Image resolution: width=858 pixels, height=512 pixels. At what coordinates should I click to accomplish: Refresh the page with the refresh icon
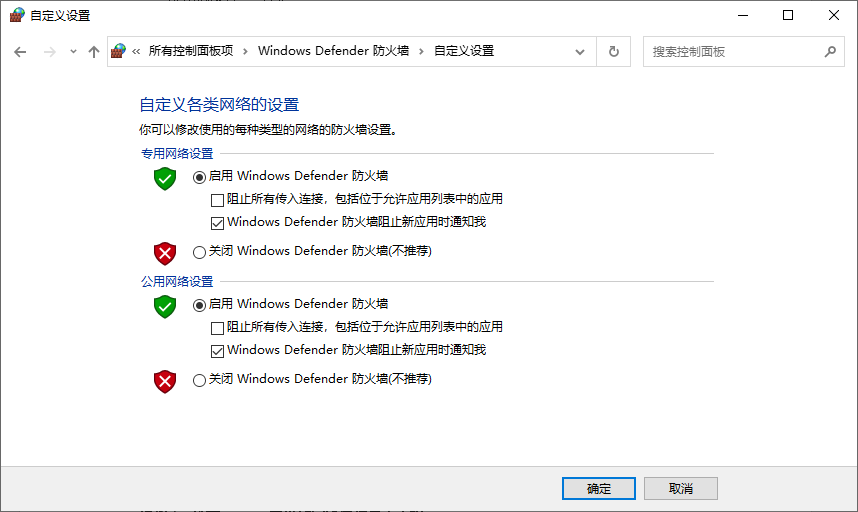pyautogui.click(x=614, y=51)
